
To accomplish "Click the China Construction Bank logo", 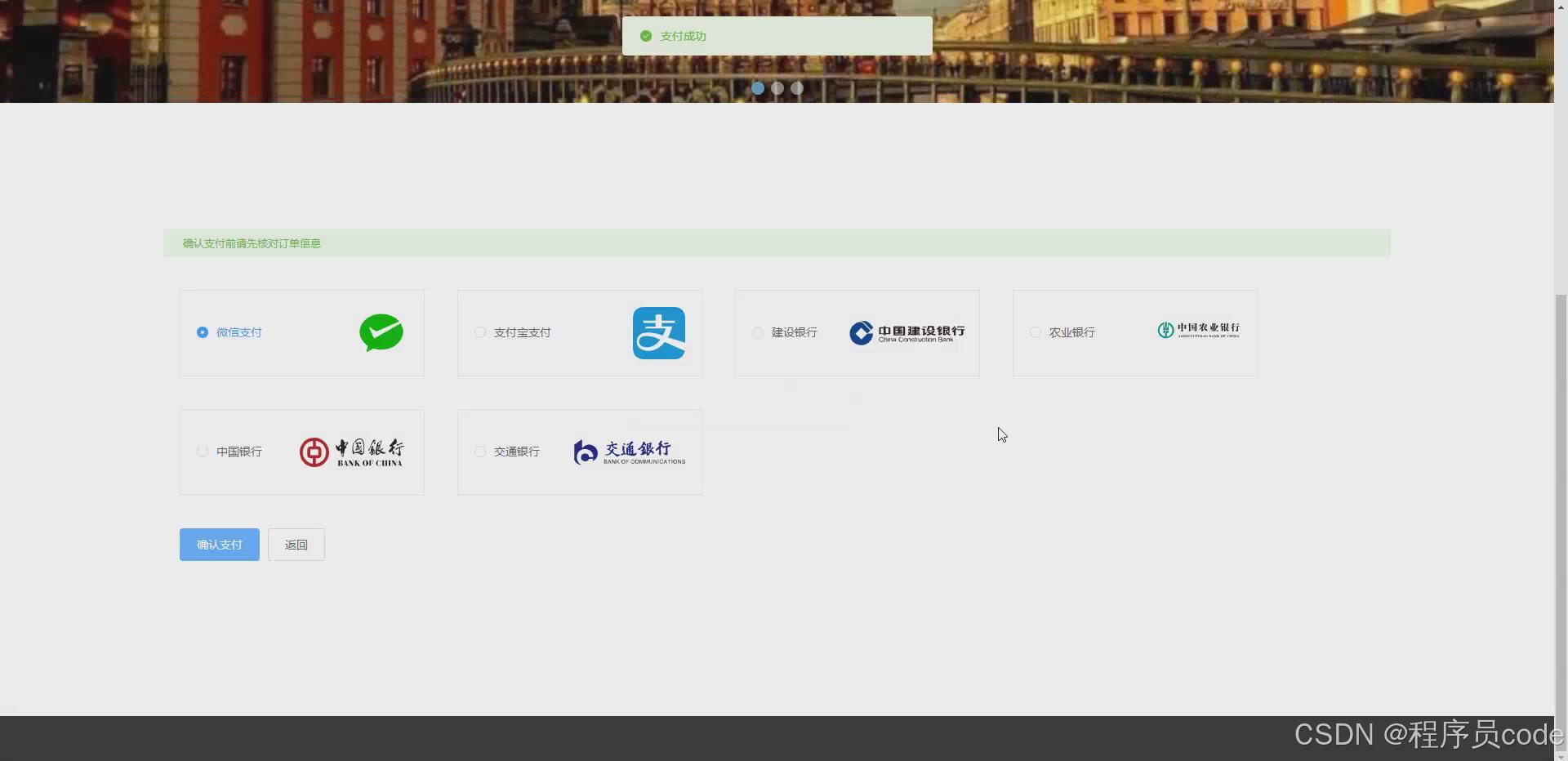I will pyautogui.click(x=906, y=332).
